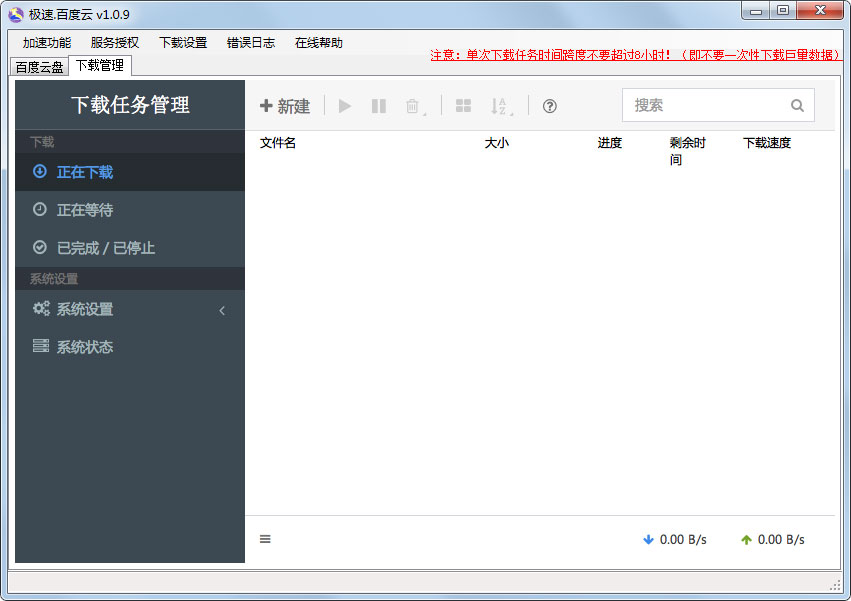Click the green upload speed indicator
The image size is (851, 601).
tap(773, 539)
